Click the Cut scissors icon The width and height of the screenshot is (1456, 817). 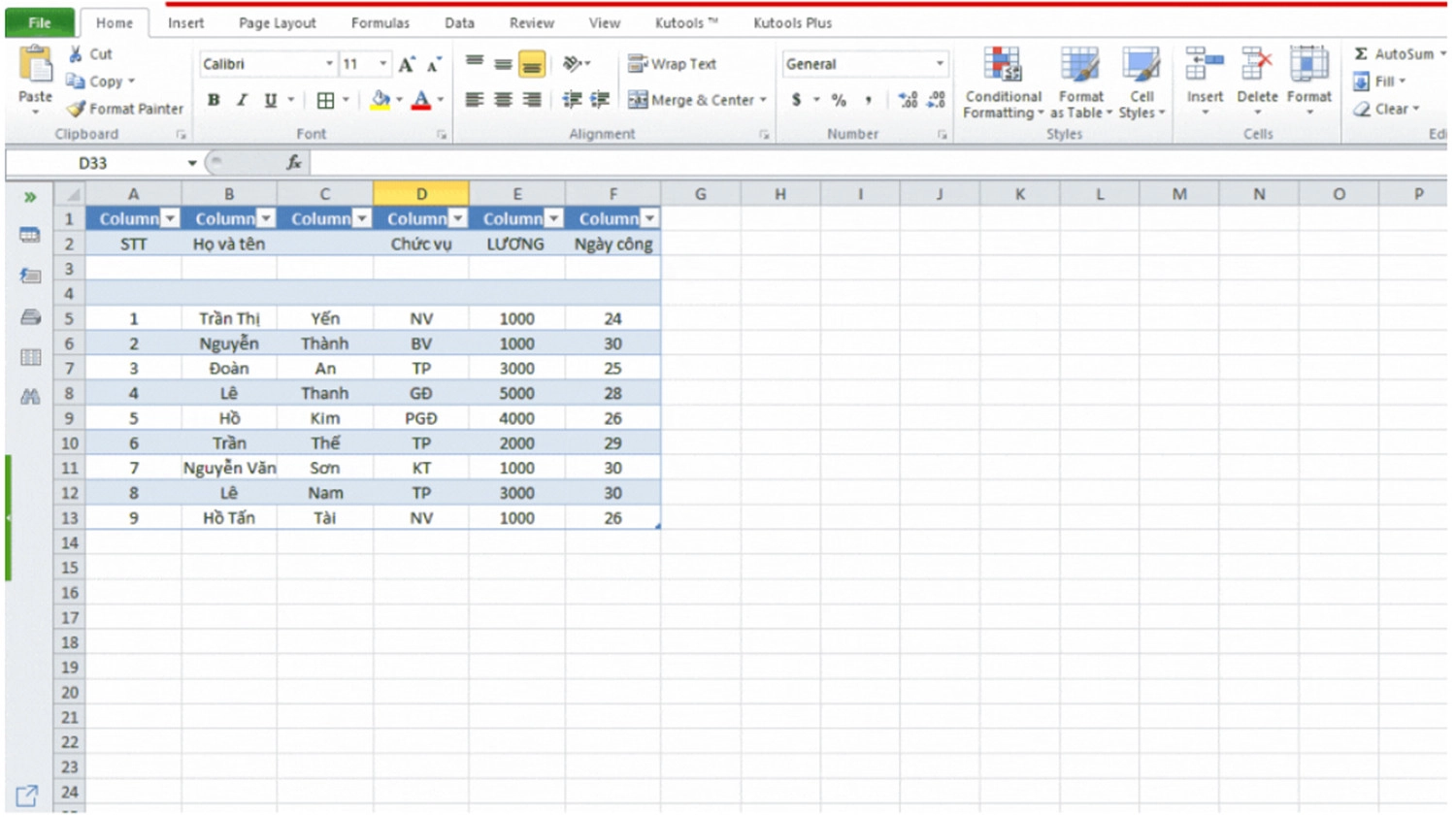coord(76,54)
